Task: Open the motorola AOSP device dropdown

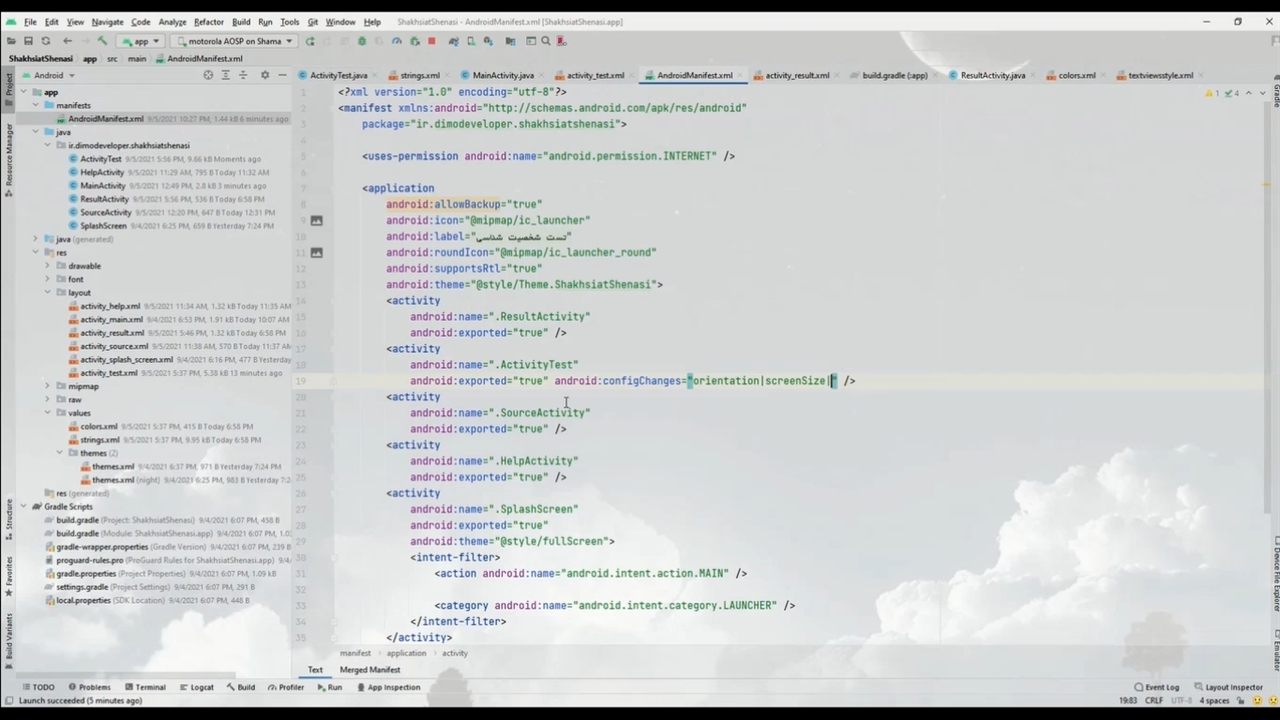Action: pyautogui.click(x=233, y=41)
